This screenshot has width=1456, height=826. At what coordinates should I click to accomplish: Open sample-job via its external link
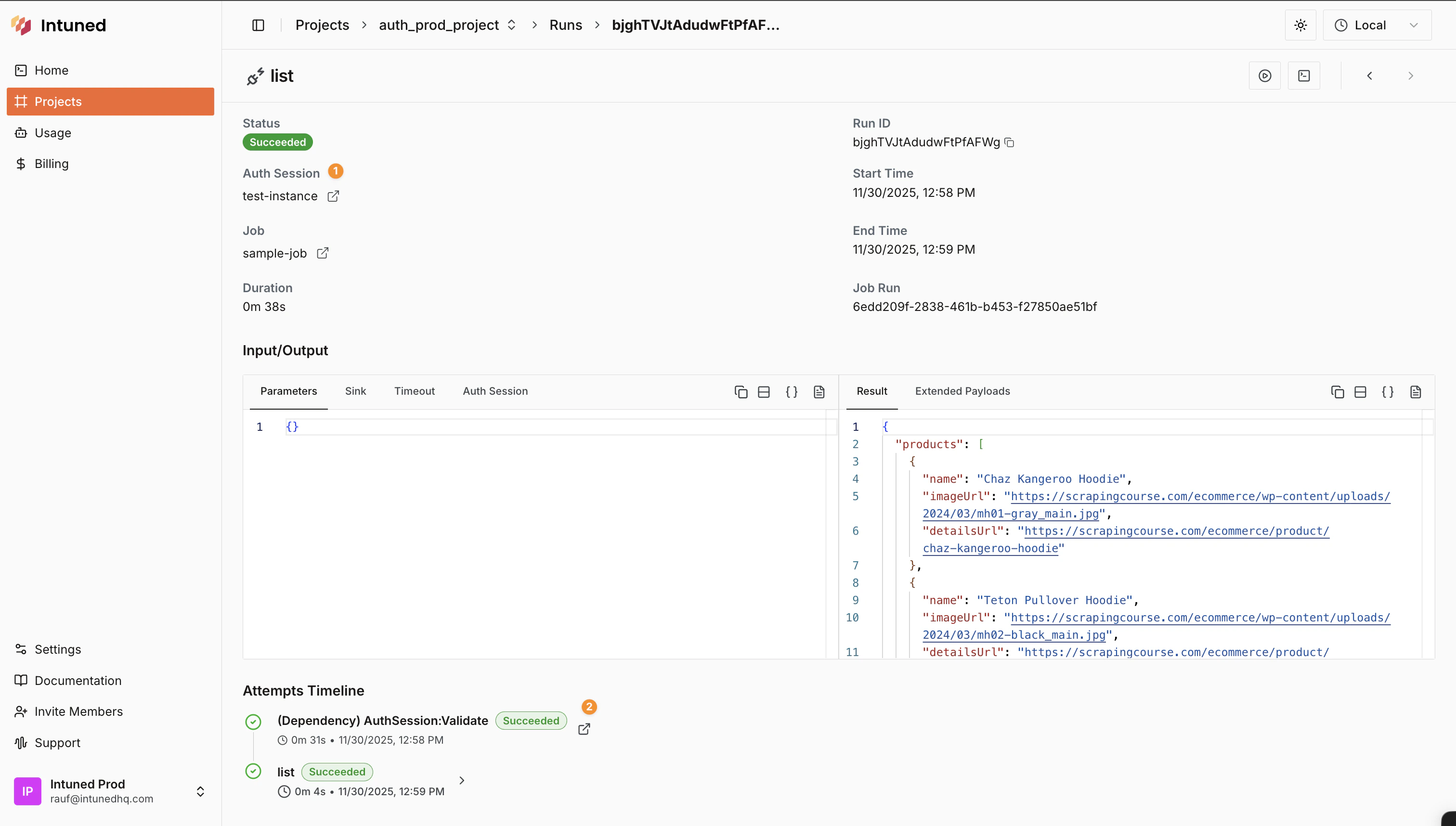coord(323,253)
